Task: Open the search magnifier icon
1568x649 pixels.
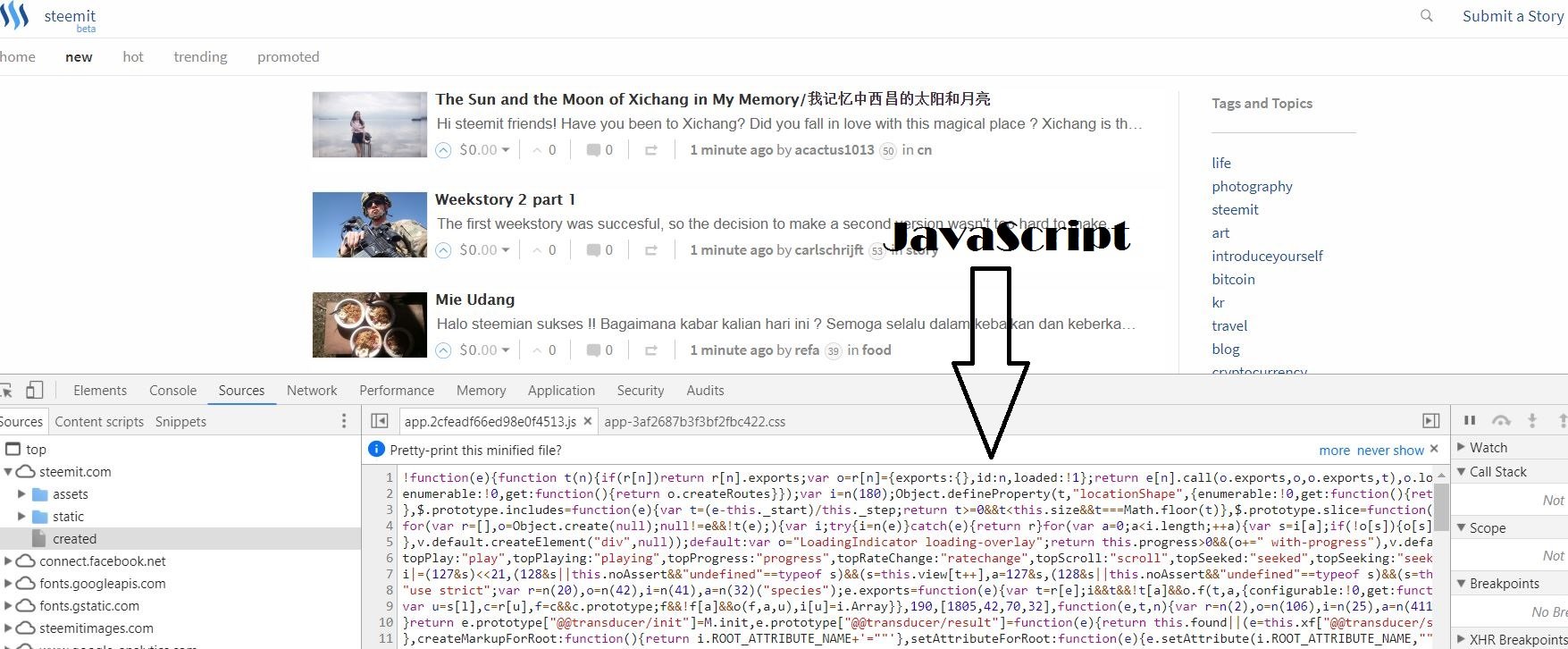Action: point(1427,16)
